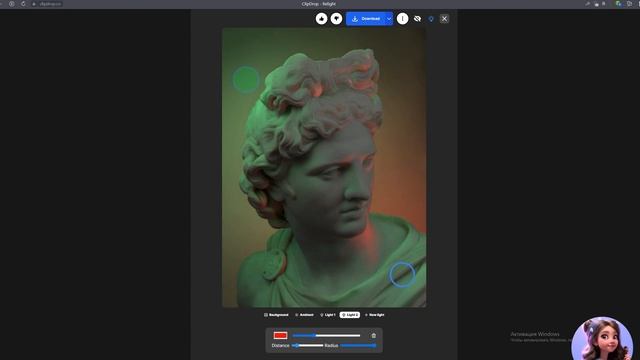Select the Light 2 tab

[x=350, y=315]
